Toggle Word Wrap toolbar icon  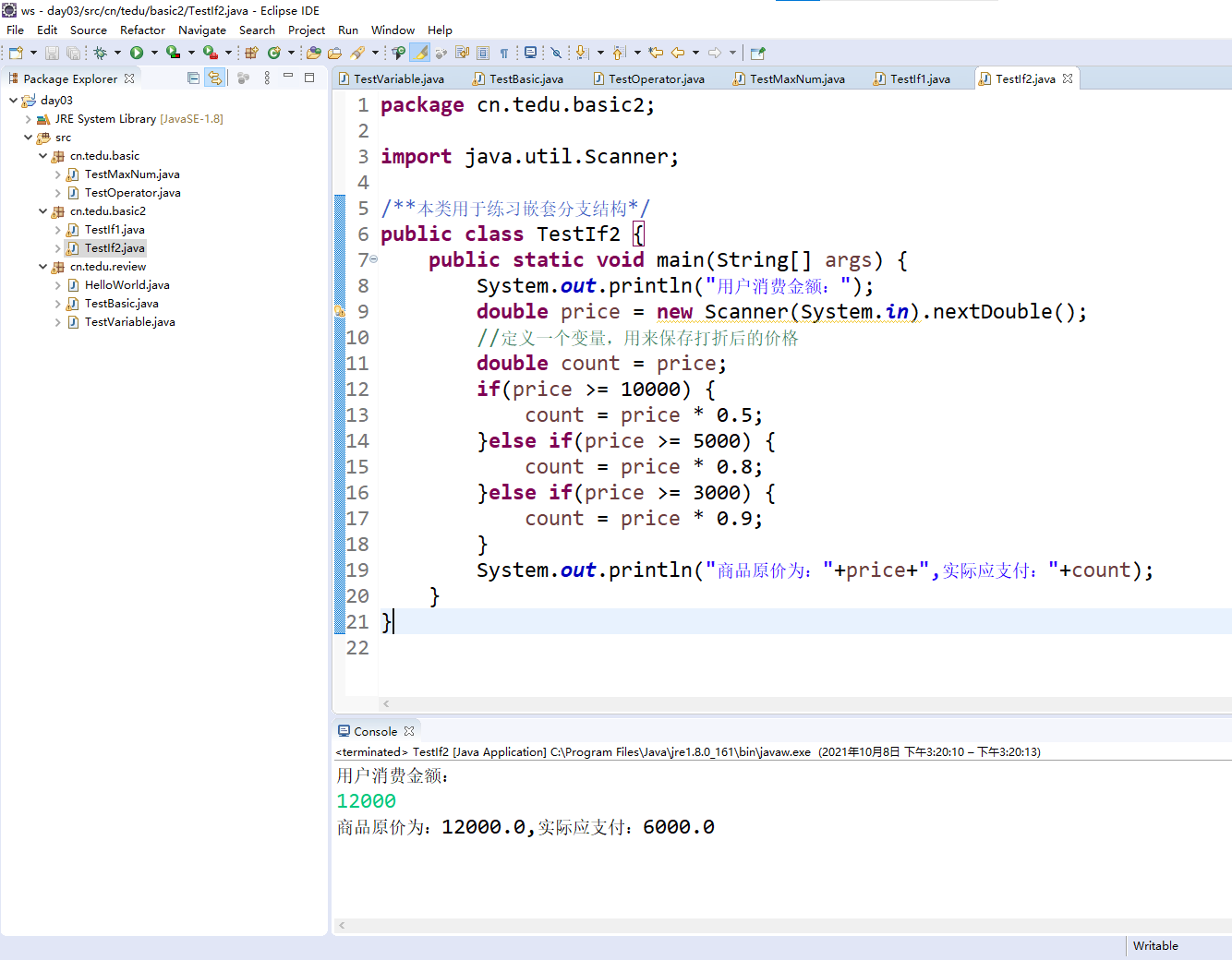click(463, 53)
